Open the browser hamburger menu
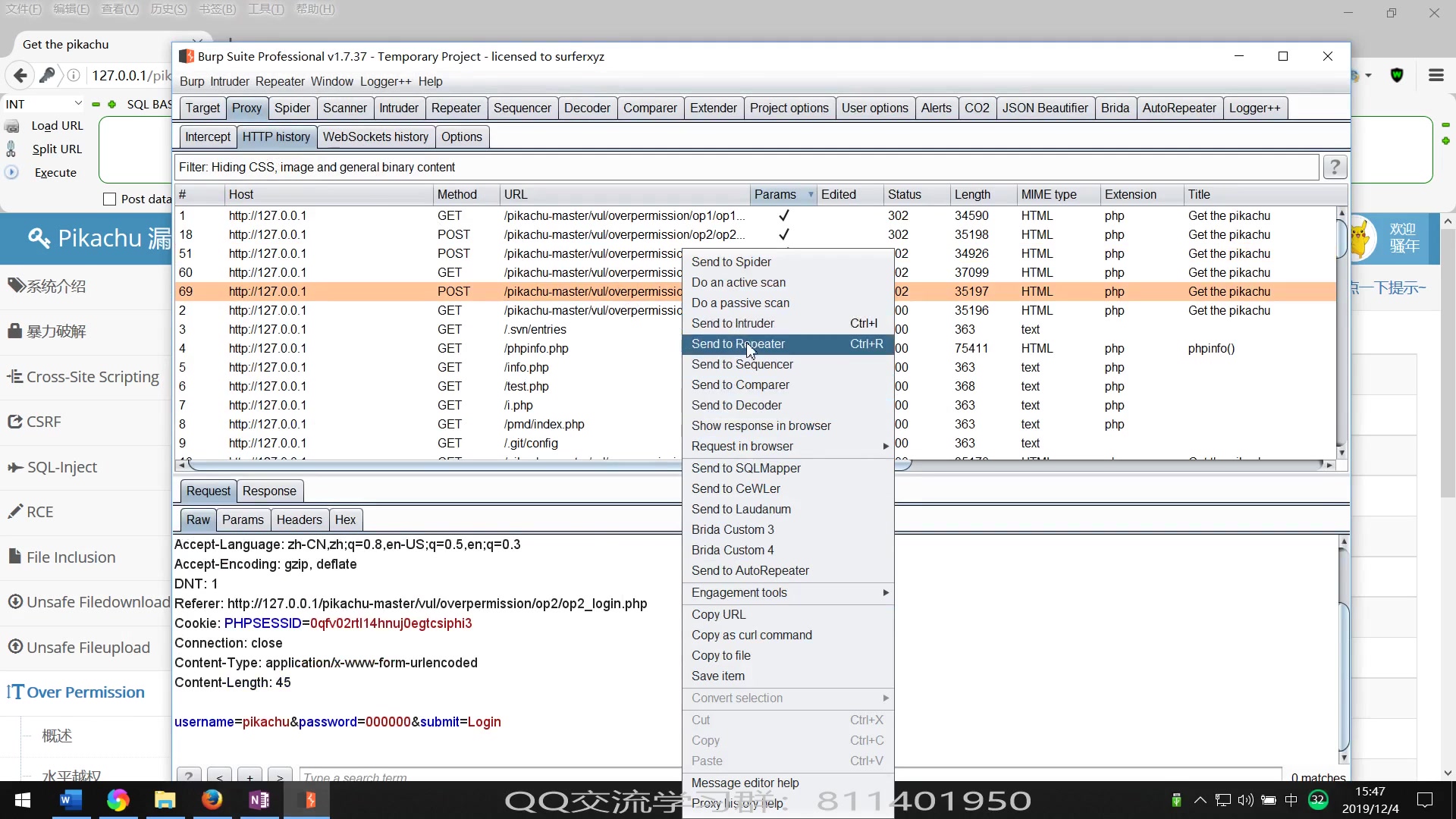Viewport: 1456px width, 819px height. tap(1436, 75)
